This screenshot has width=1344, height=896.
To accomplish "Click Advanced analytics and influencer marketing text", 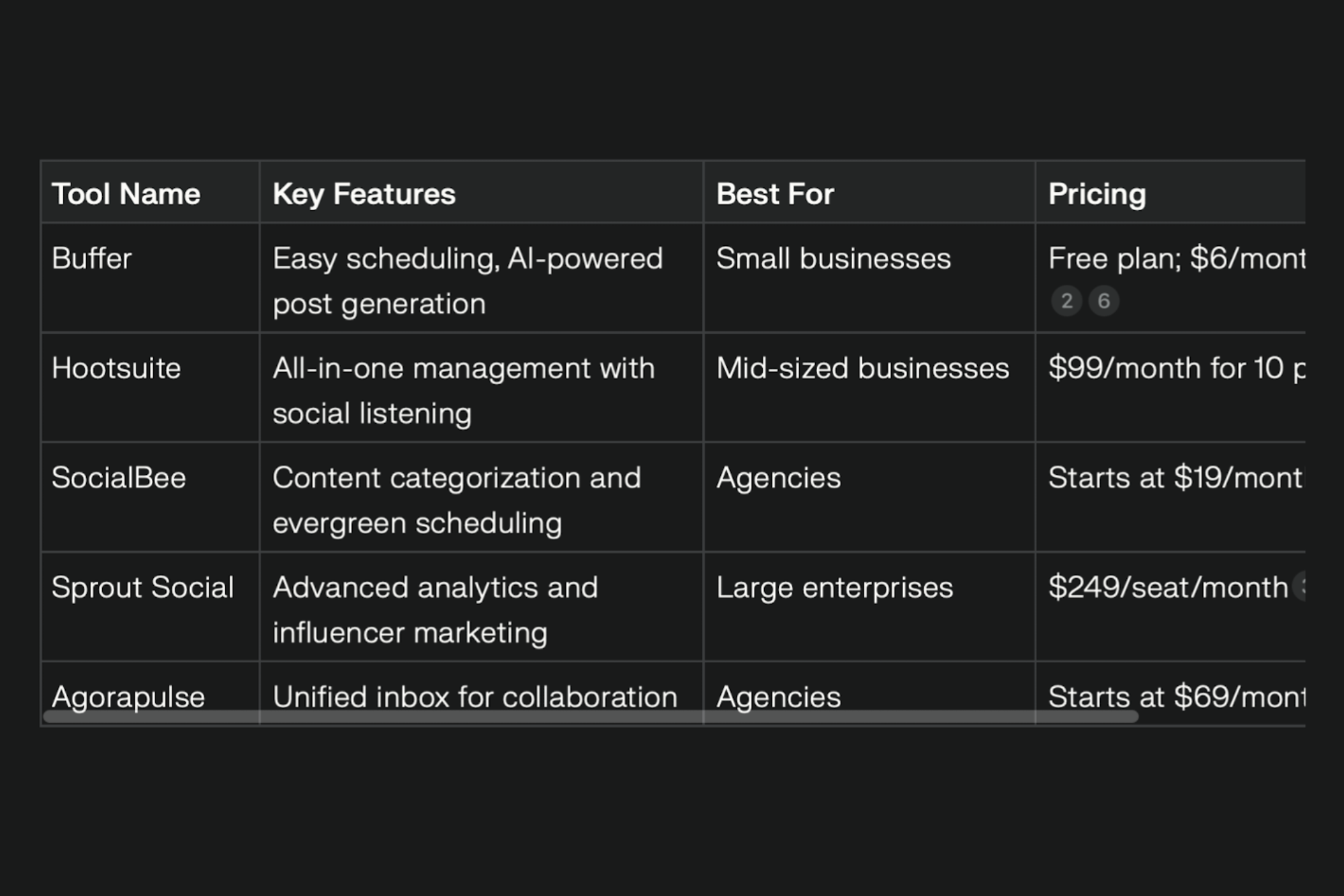I will tap(435, 609).
